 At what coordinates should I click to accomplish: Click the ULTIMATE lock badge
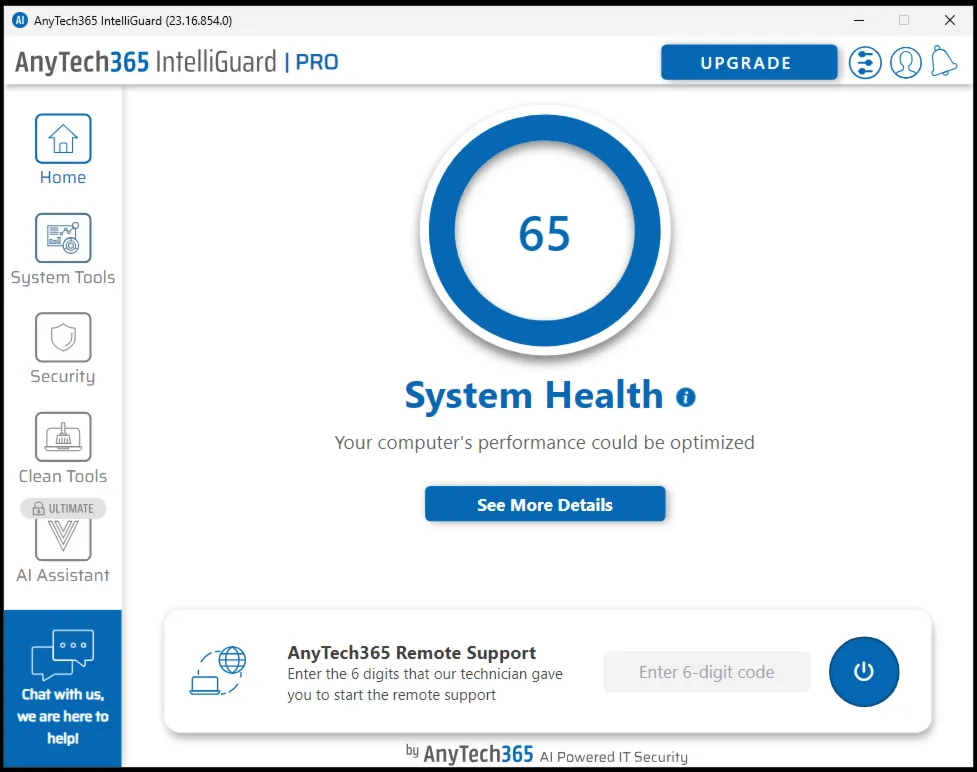pos(63,508)
